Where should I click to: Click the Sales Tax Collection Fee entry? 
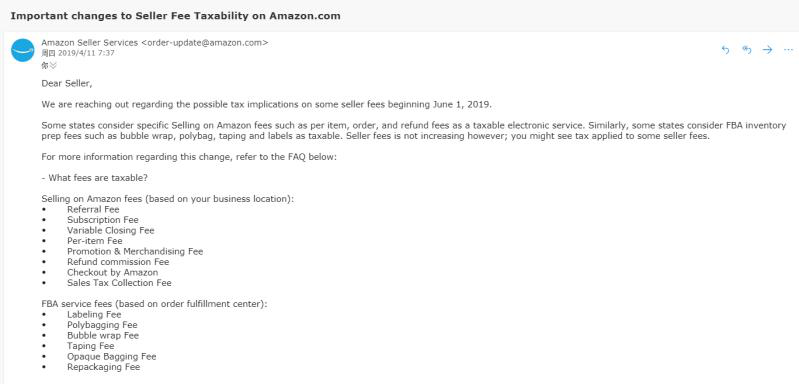(119, 283)
